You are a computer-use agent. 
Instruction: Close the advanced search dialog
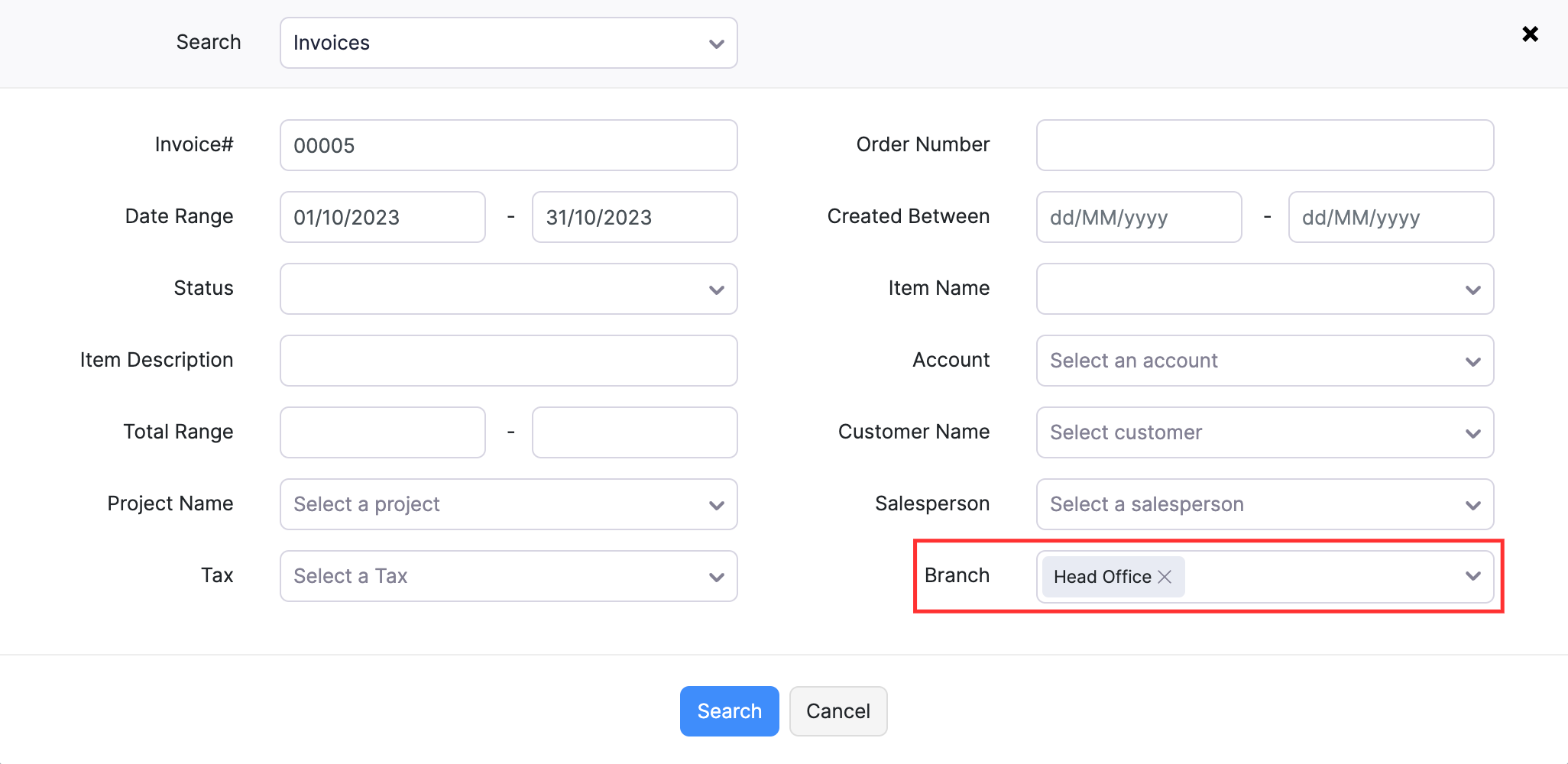pos(1530,34)
